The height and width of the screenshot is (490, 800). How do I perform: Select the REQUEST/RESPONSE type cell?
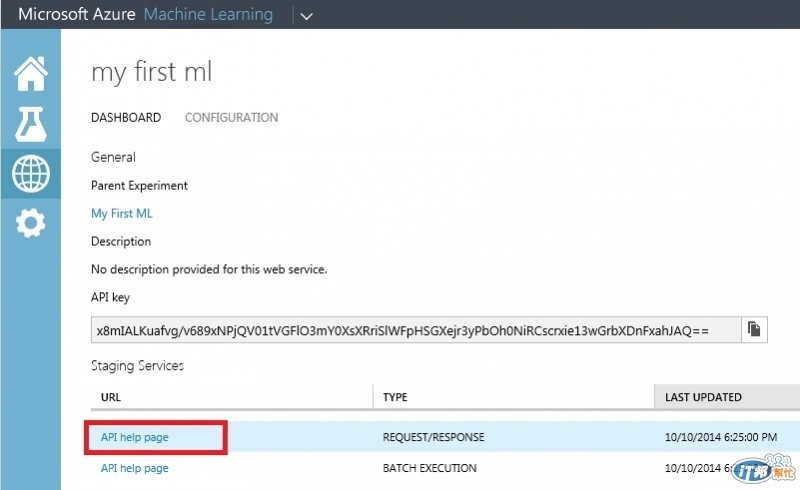coord(434,437)
